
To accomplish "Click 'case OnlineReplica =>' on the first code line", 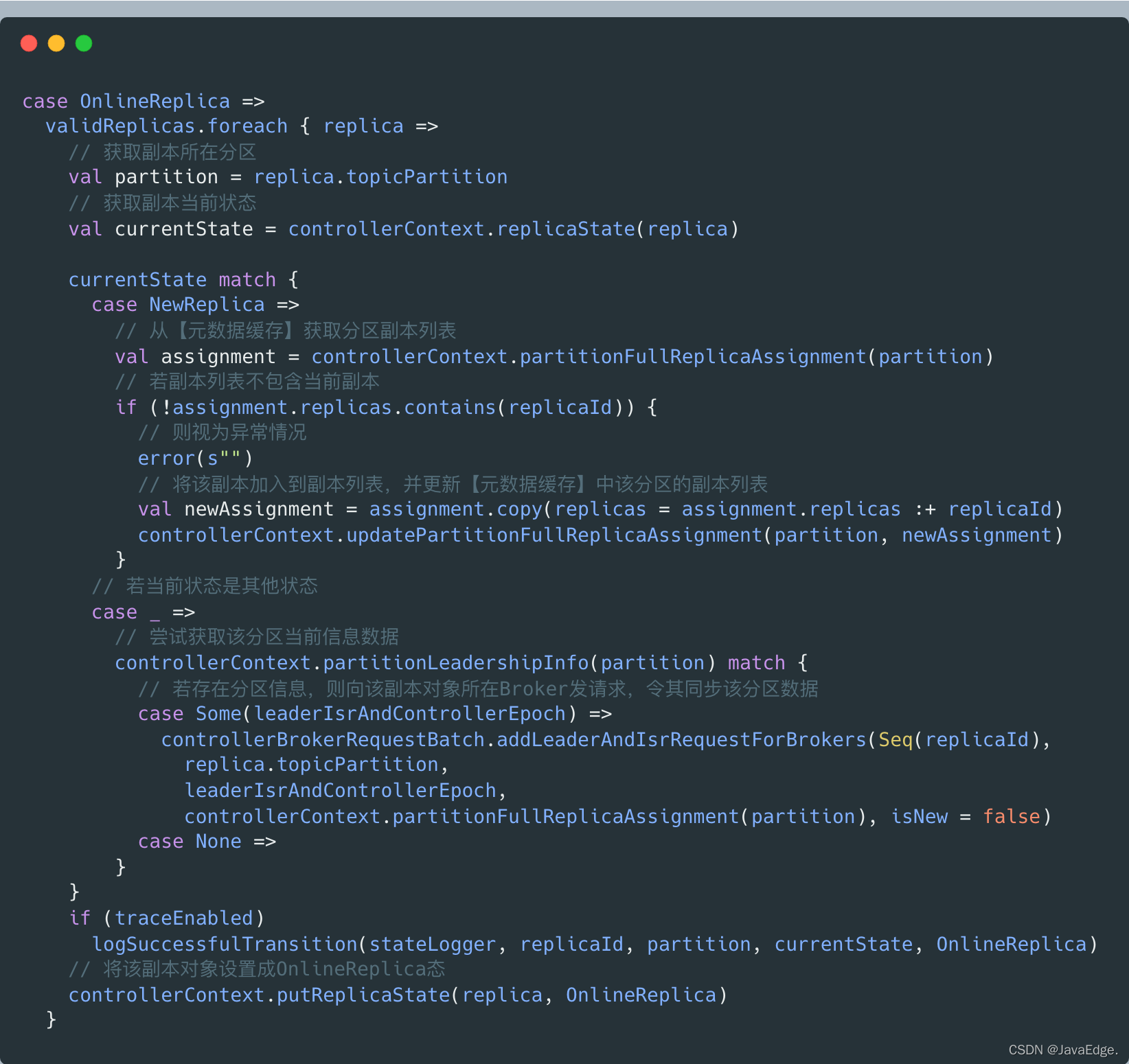I will pos(144,101).
